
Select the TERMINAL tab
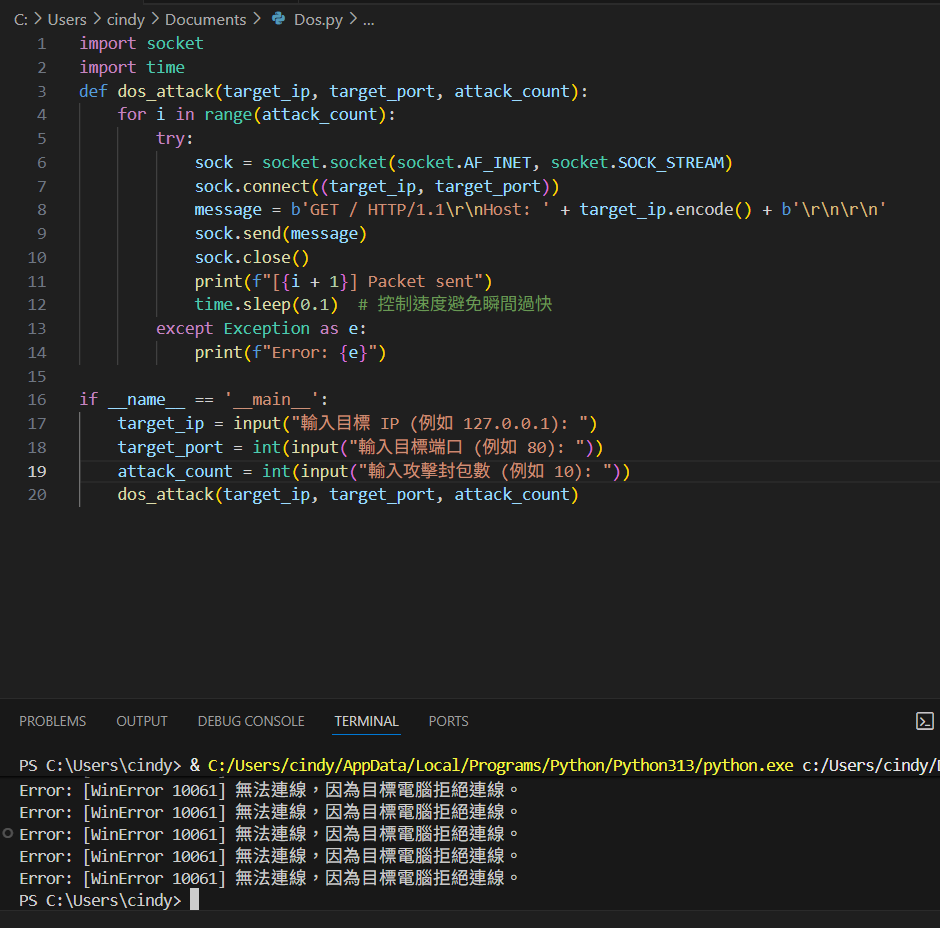[366, 721]
